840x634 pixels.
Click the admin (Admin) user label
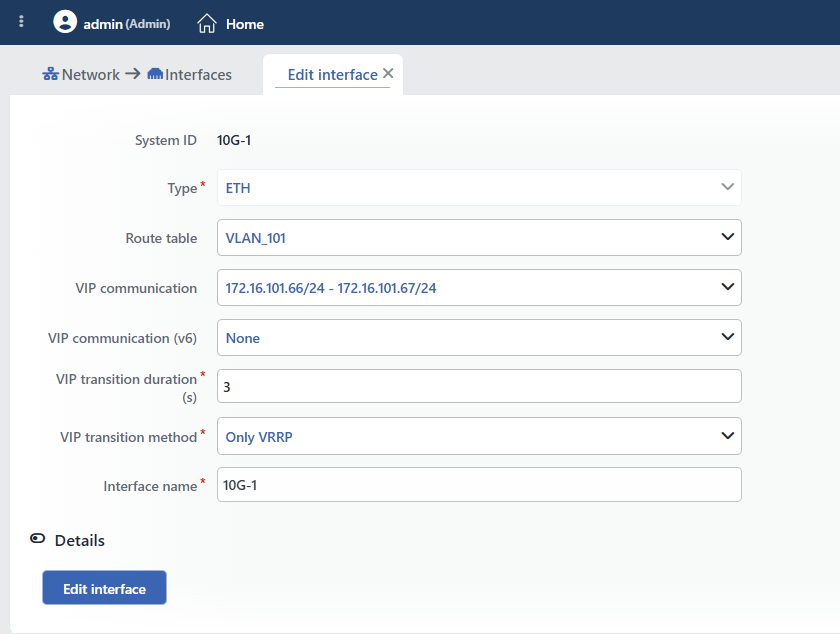click(x=127, y=24)
